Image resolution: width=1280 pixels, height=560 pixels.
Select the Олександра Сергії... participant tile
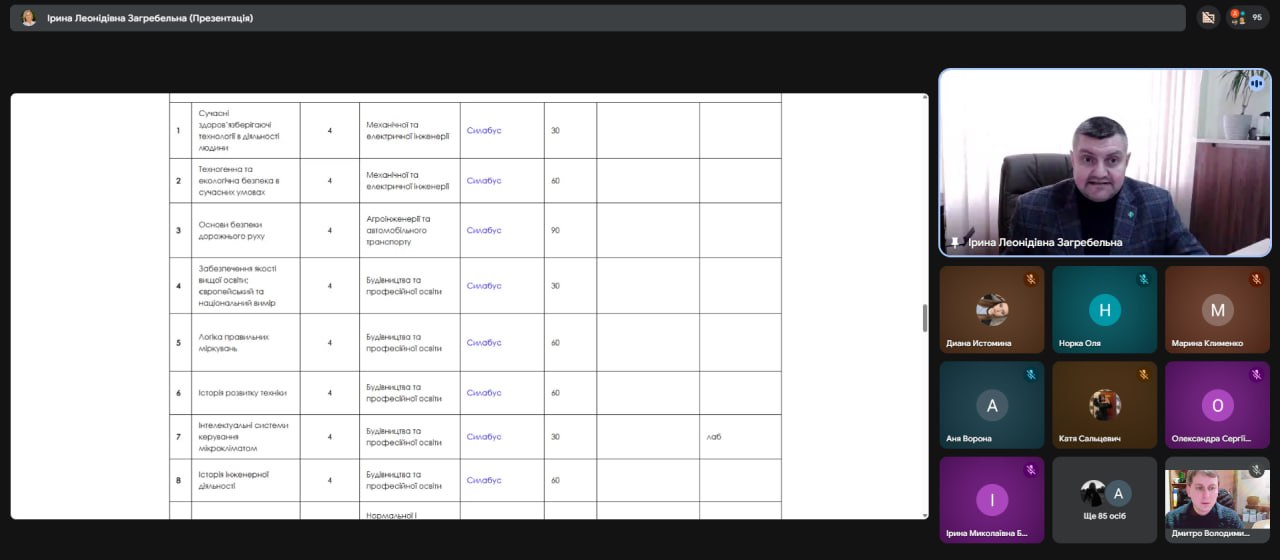pyautogui.click(x=1217, y=405)
